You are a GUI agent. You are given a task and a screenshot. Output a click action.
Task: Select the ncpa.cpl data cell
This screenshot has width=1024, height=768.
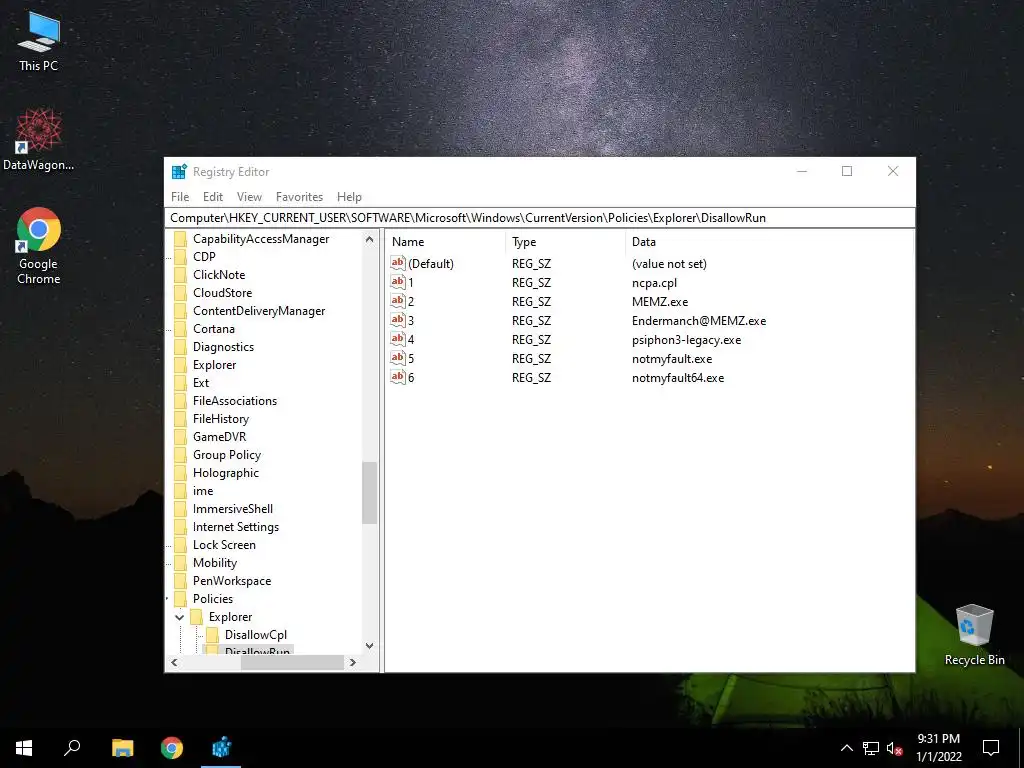[654, 283]
